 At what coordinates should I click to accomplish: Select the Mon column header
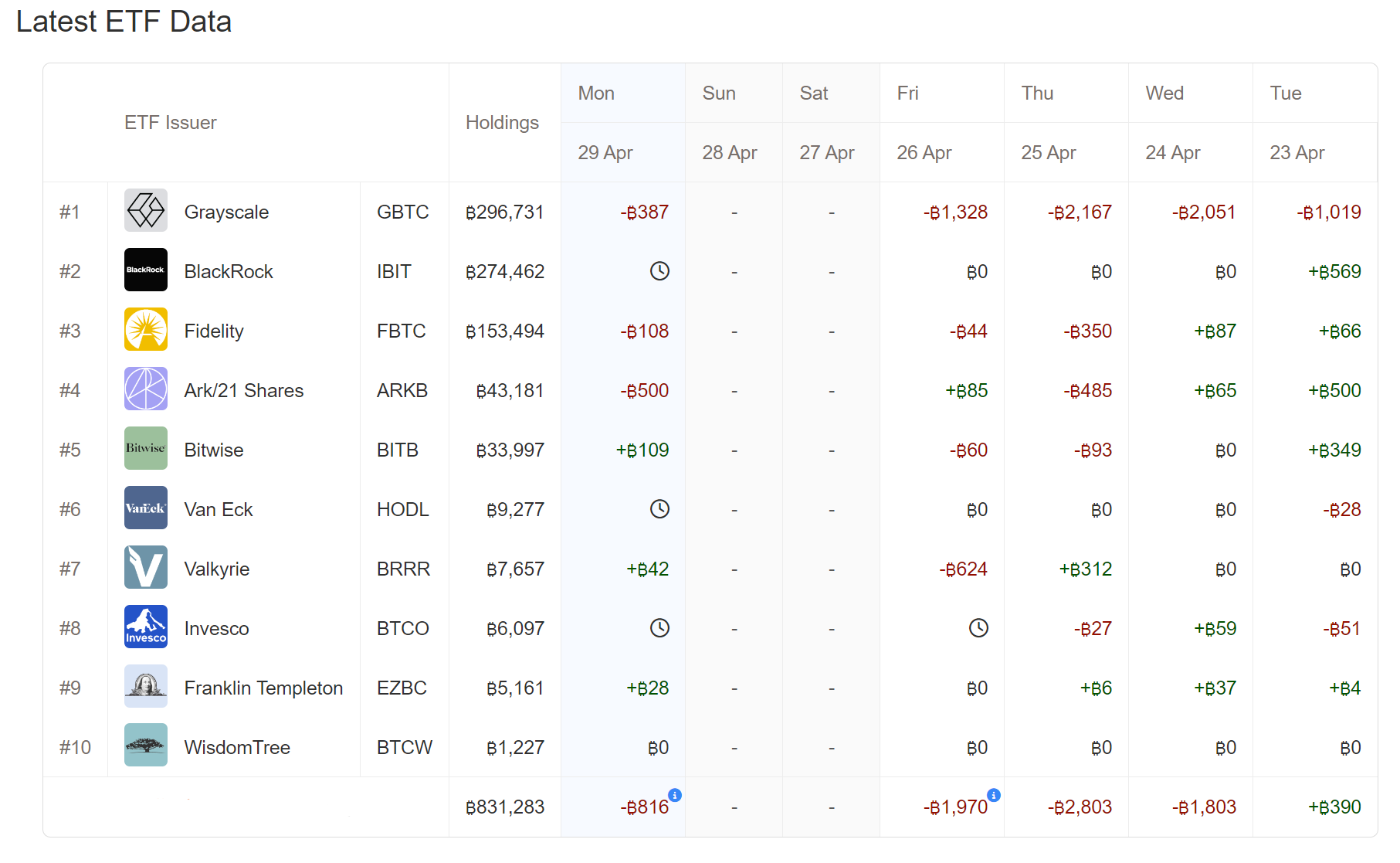pyautogui.click(x=596, y=93)
